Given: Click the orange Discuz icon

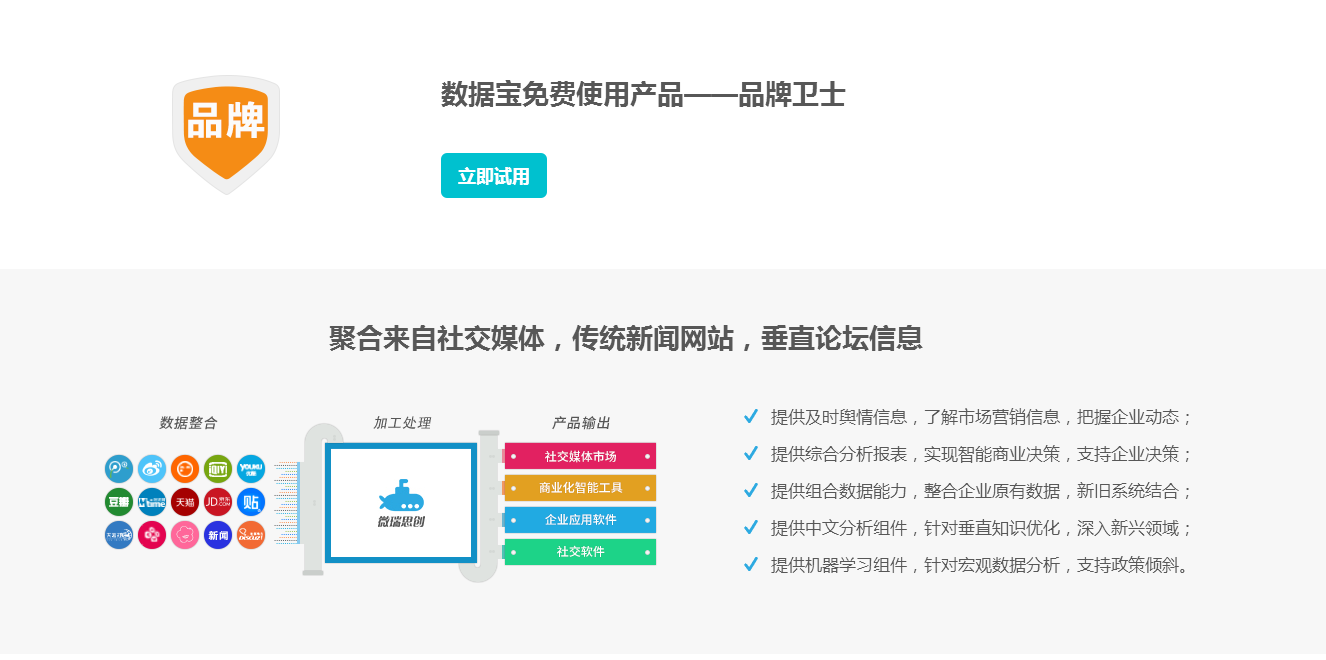Looking at the screenshot, I should (x=251, y=535).
